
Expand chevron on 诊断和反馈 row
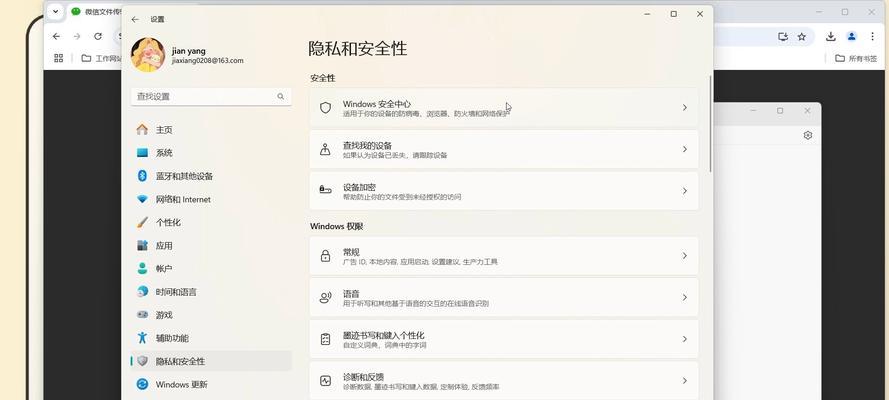click(x=685, y=381)
